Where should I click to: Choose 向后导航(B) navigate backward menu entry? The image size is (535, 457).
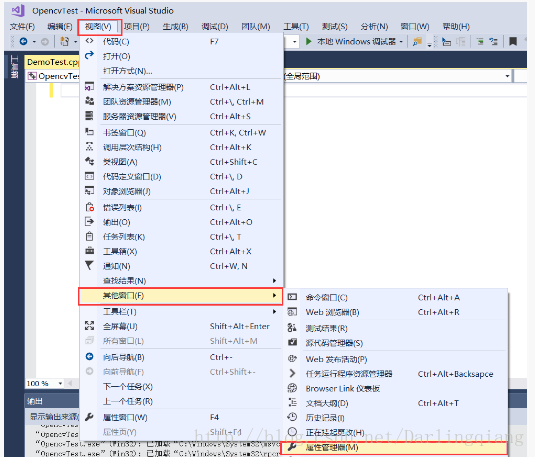pyautogui.click(x=181, y=357)
